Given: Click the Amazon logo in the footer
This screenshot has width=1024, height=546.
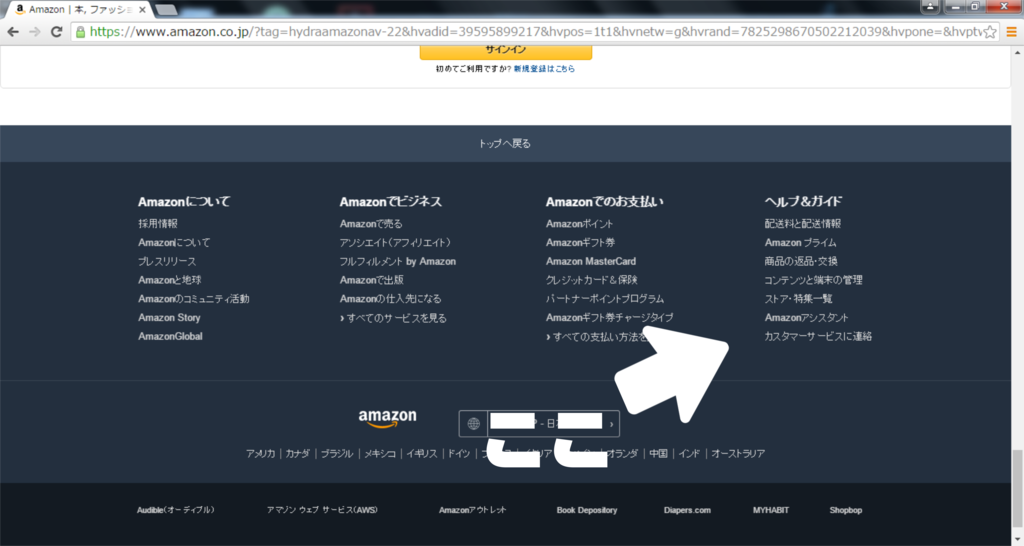Looking at the screenshot, I should click(x=387, y=418).
